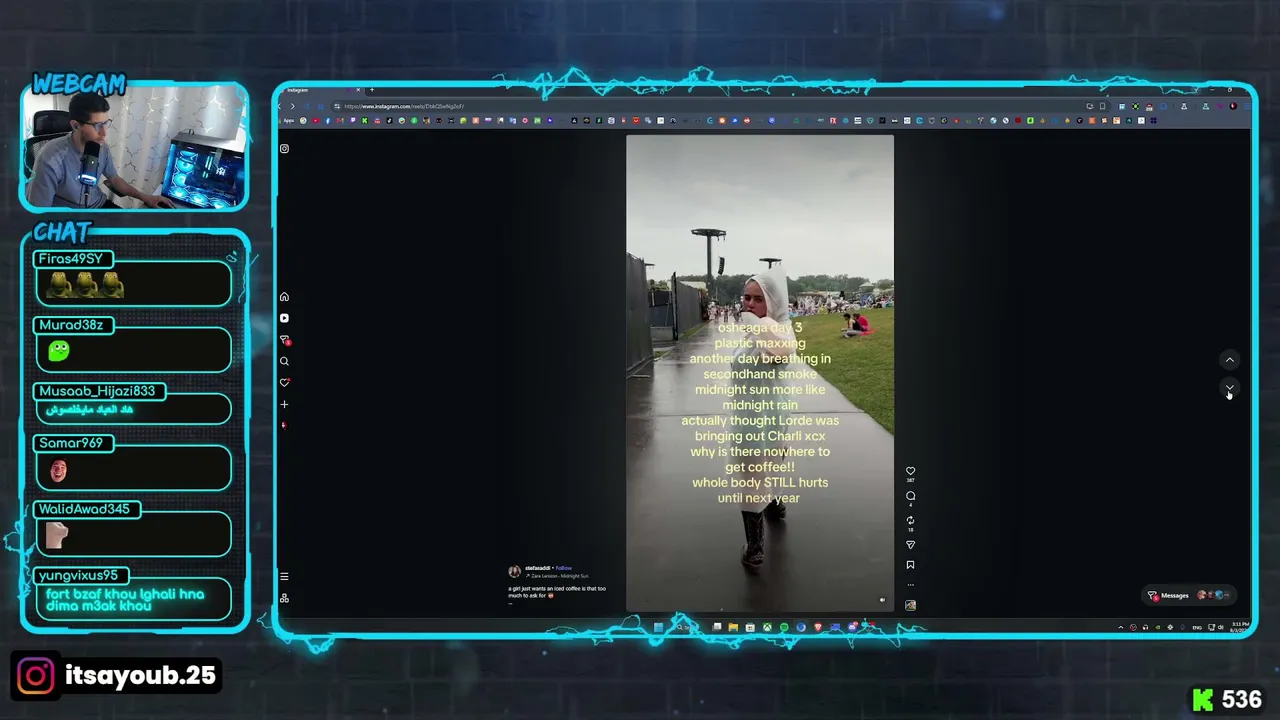The height and width of the screenshot is (720, 1280).
Task: Open the Gmail bookmark in bookmarks bar
Action: point(340,121)
